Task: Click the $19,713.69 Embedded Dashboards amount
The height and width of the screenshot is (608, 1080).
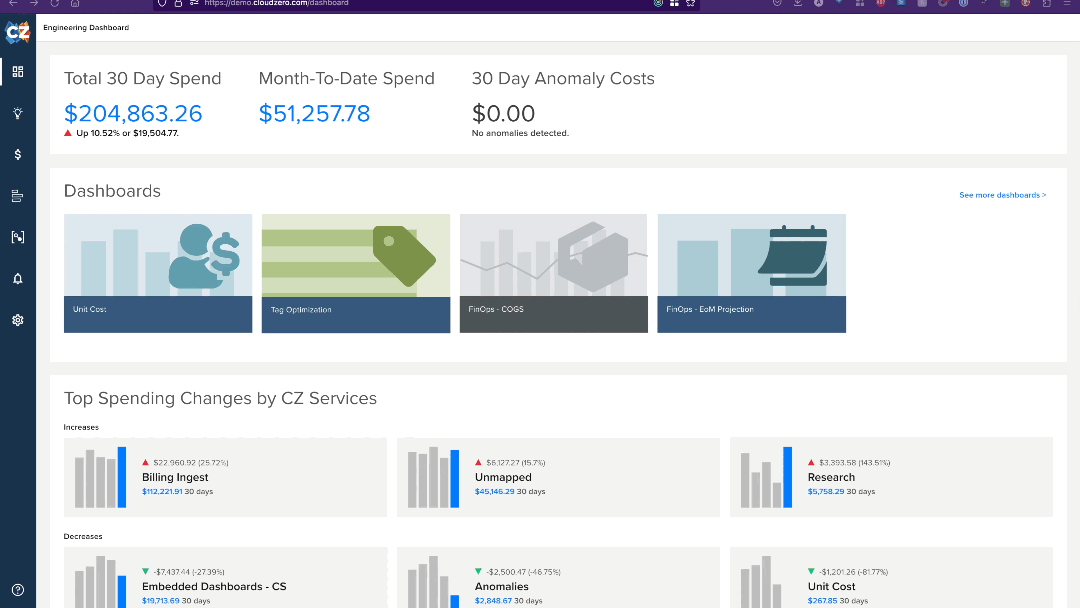Action: click(x=160, y=601)
